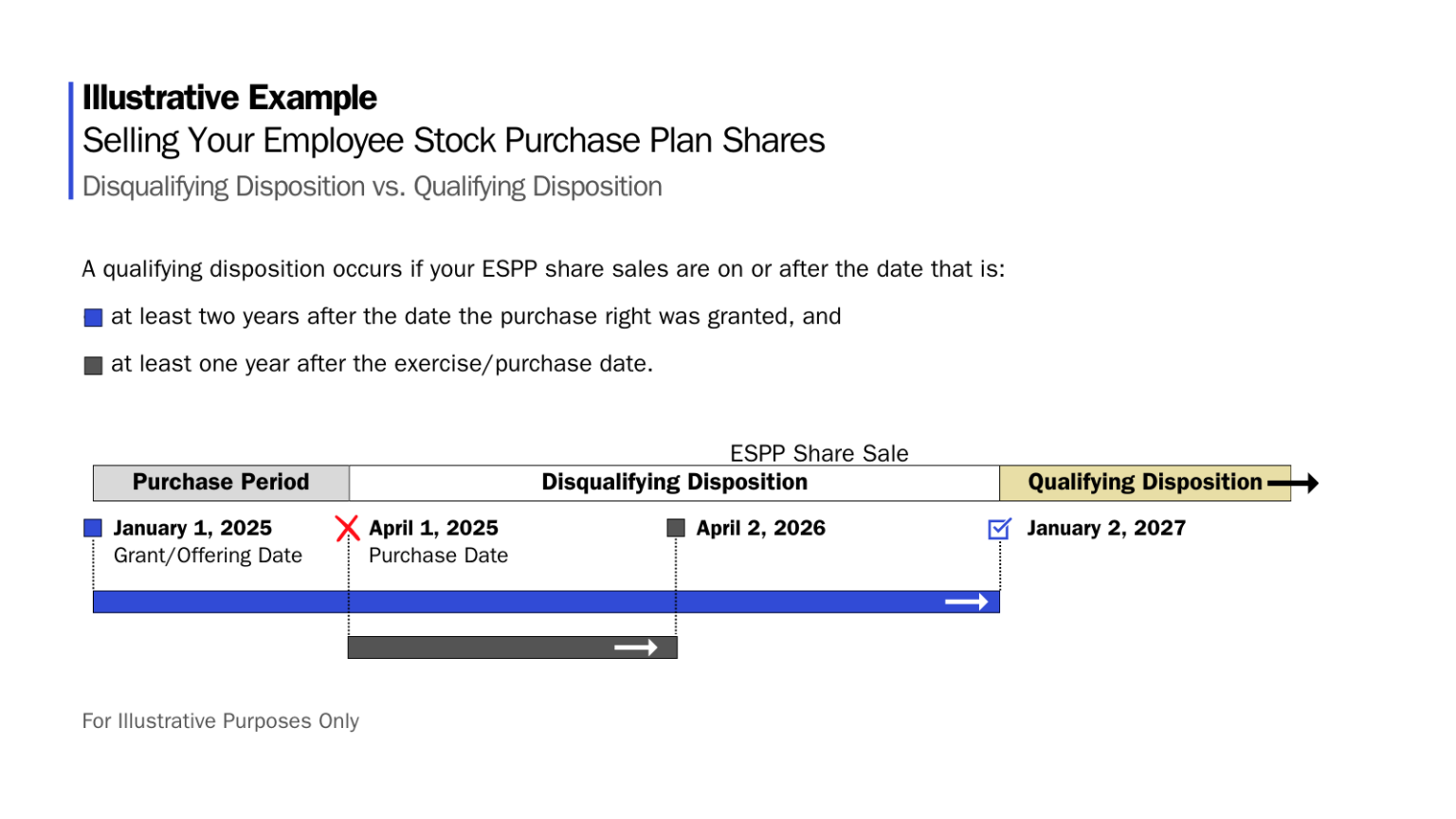1456x819 pixels.
Task: Click the blue square marker beside January 1, 2025
Action: [x=93, y=528]
